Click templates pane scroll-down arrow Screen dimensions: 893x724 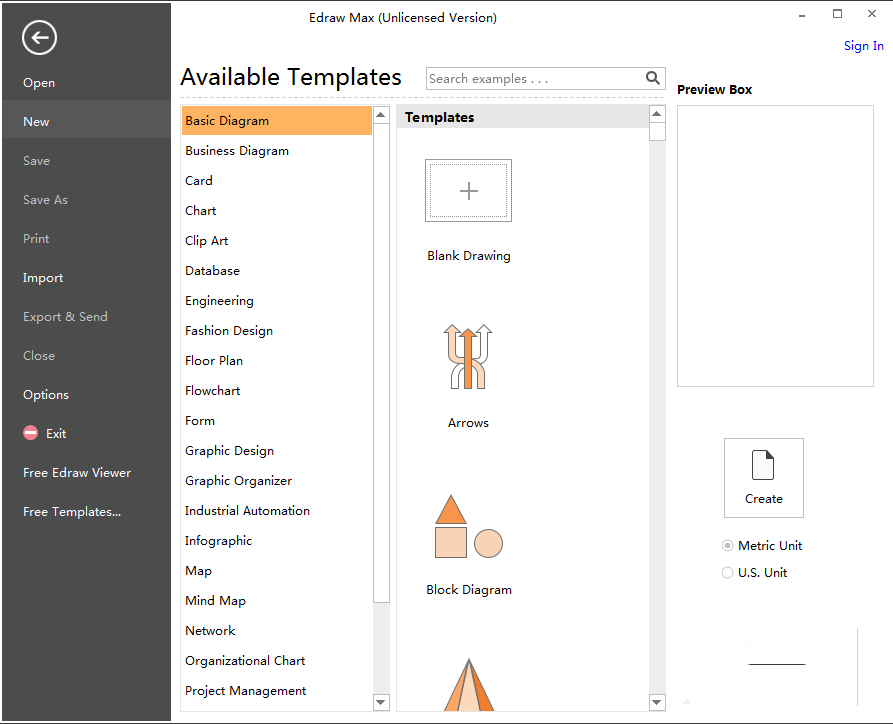click(x=657, y=702)
